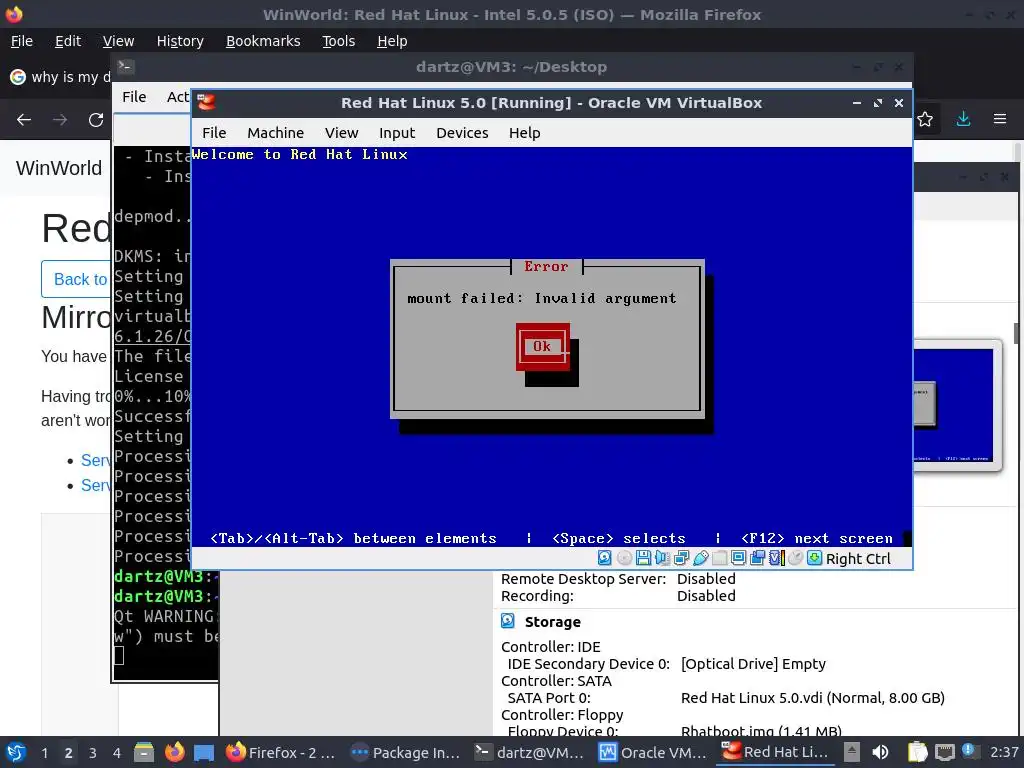Open Firefox downloads panel
Screen dimensions: 1024x768
click(x=963, y=120)
